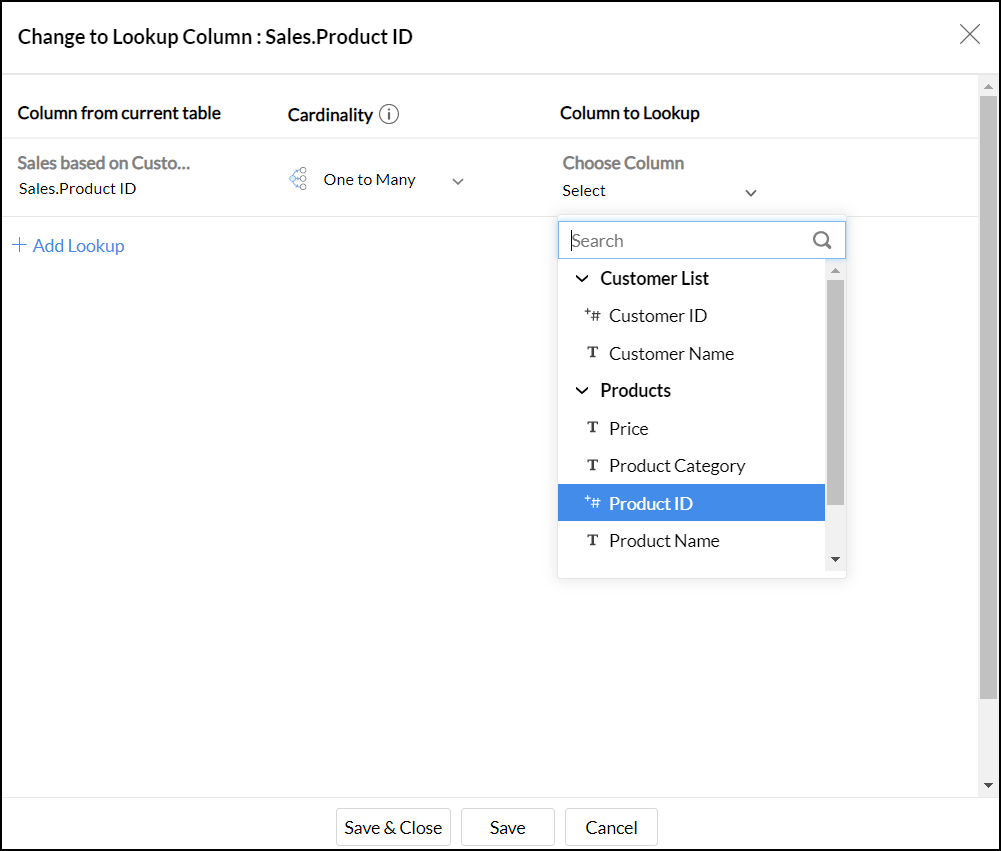Click the text type icon beside Customer Name
The height and width of the screenshot is (851, 1001).
[x=592, y=353]
